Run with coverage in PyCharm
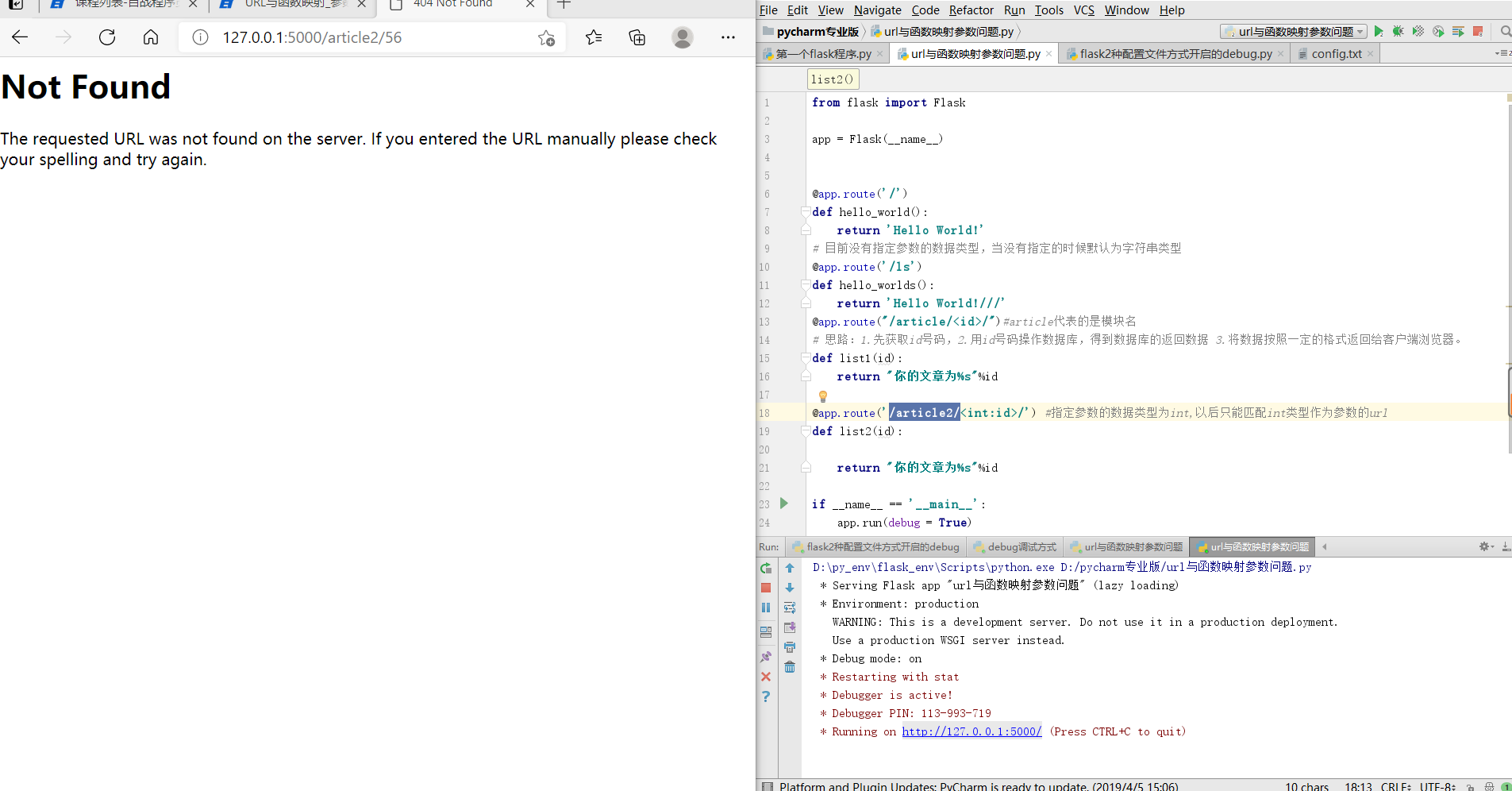1512x791 pixels. (1418, 31)
